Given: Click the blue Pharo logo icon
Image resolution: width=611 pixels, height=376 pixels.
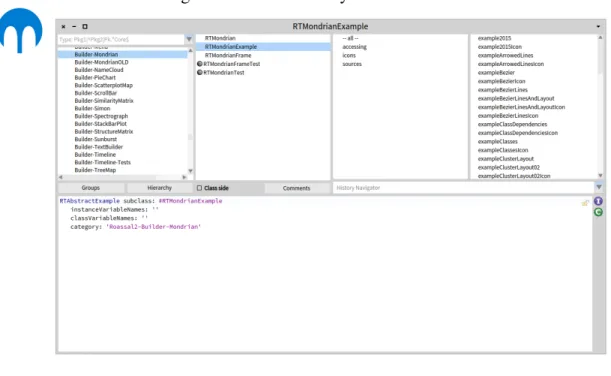Looking at the screenshot, I should pos(21,30).
